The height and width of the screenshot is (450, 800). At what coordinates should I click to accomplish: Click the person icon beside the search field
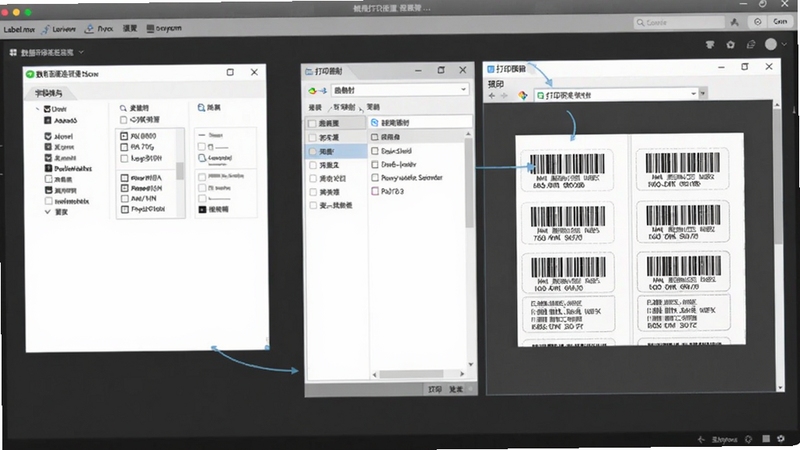(x=734, y=22)
